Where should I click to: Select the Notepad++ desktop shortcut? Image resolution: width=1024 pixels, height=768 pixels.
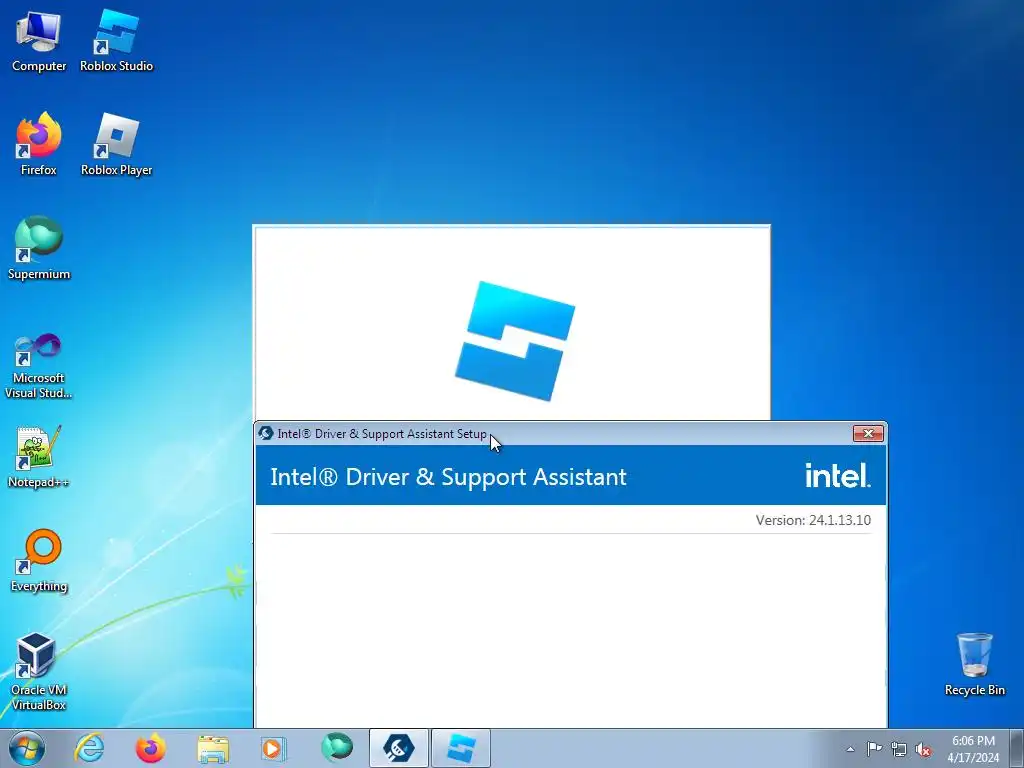click(x=39, y=456)
